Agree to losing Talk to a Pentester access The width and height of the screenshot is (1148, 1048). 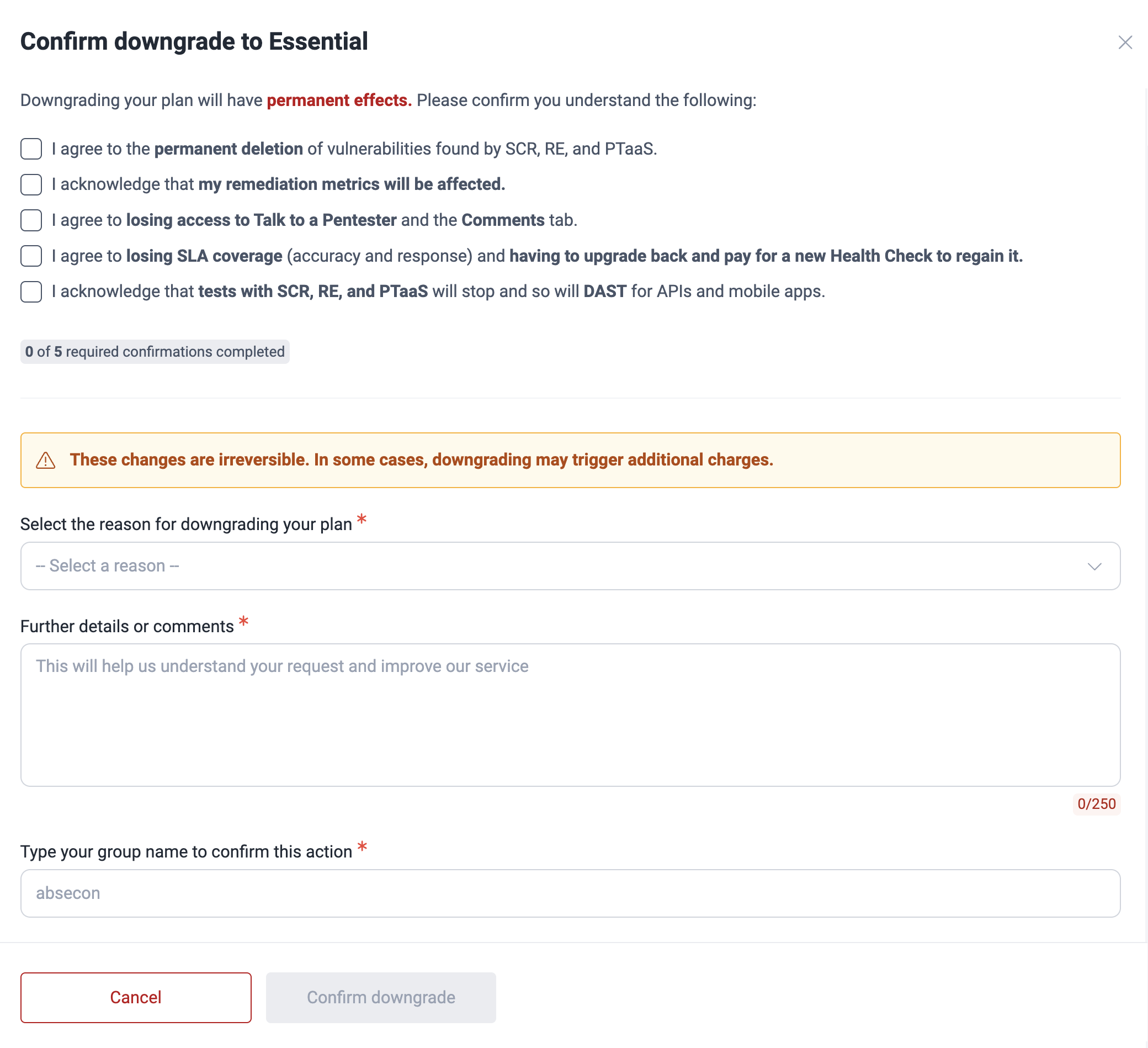pos(31,220)
